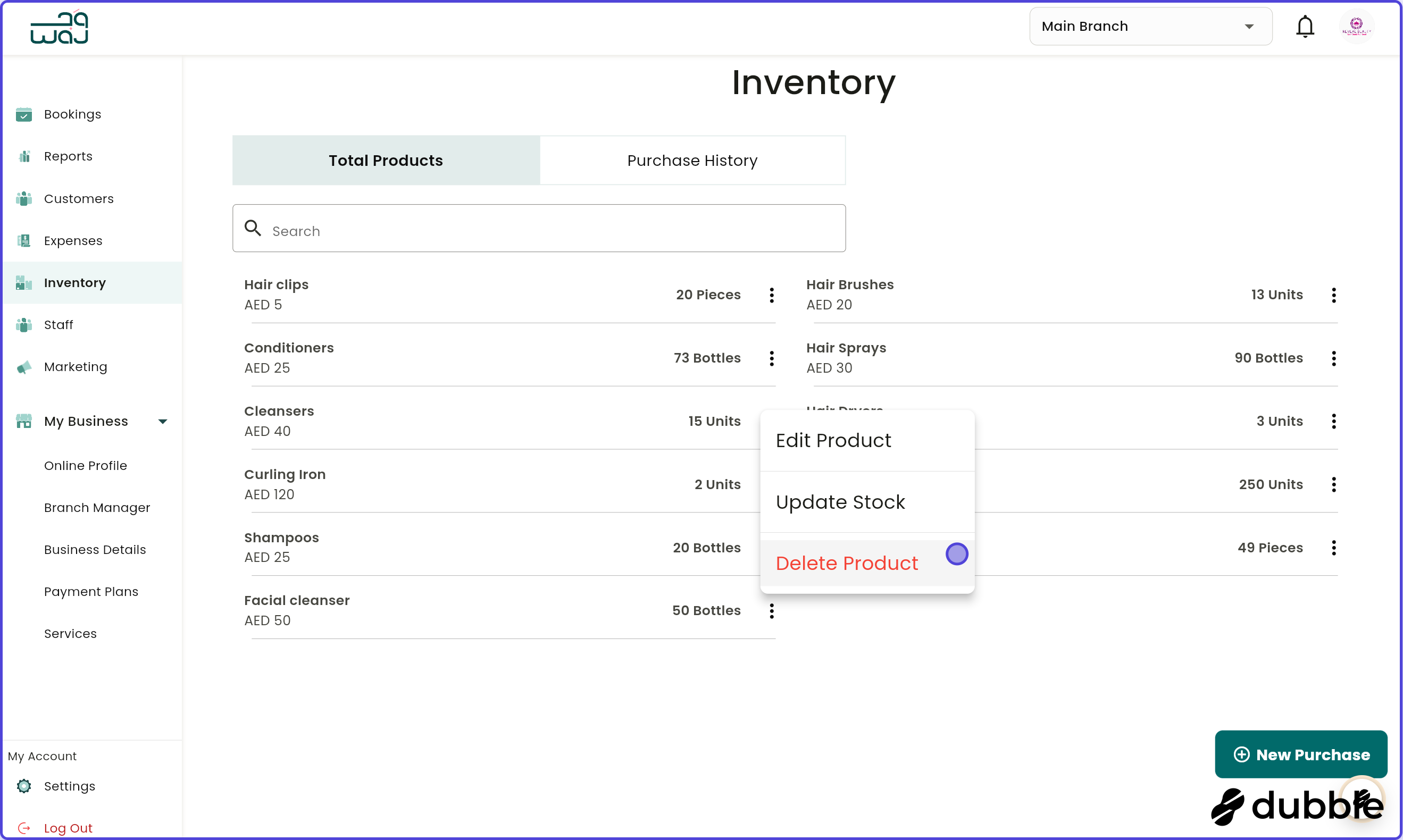
Task: Open the Bookings section from the sidebar
Action: tap(24, 114)
